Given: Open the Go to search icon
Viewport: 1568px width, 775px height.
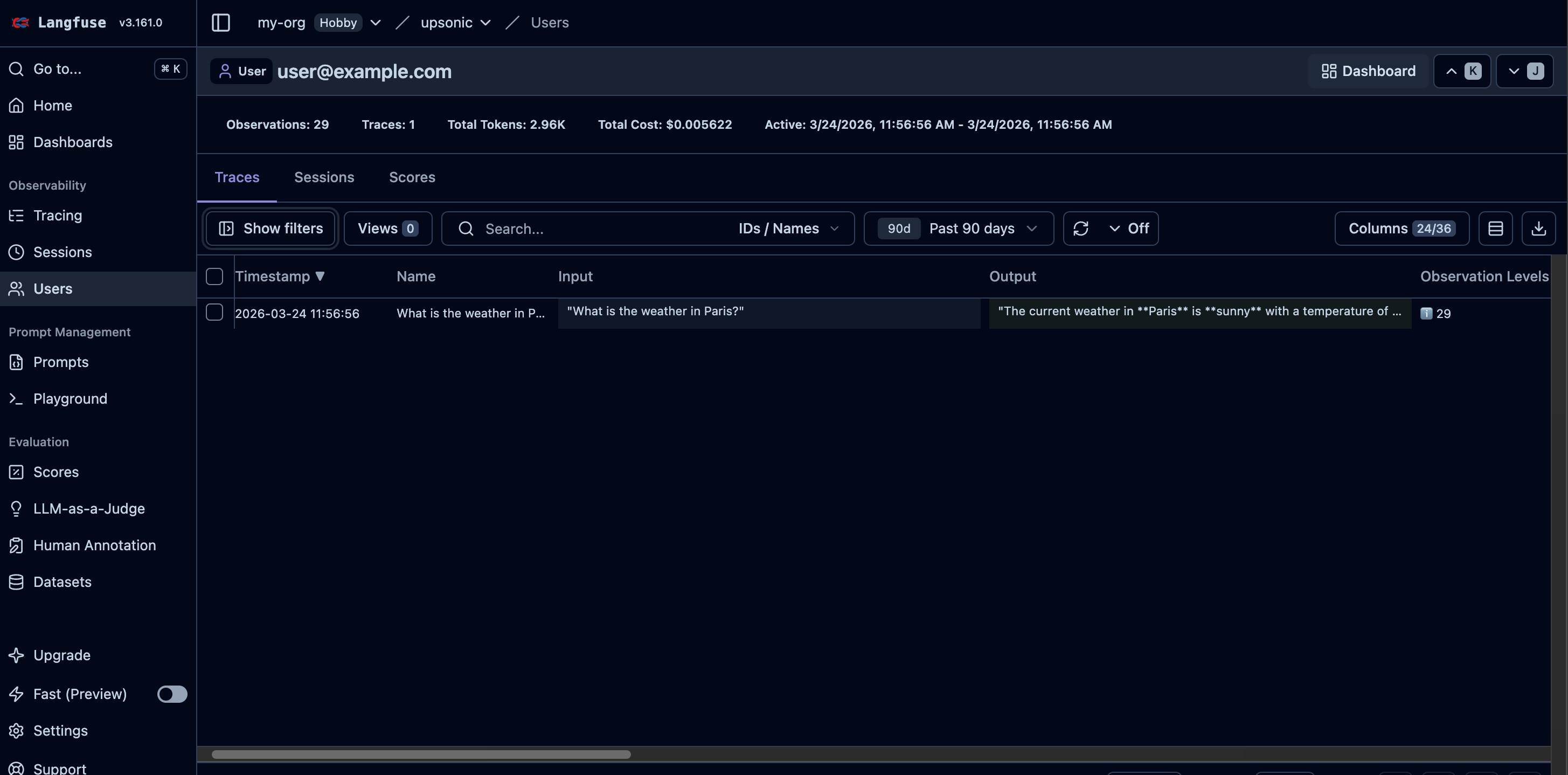Looking at the screenshot, I should (x=17, y=69).
